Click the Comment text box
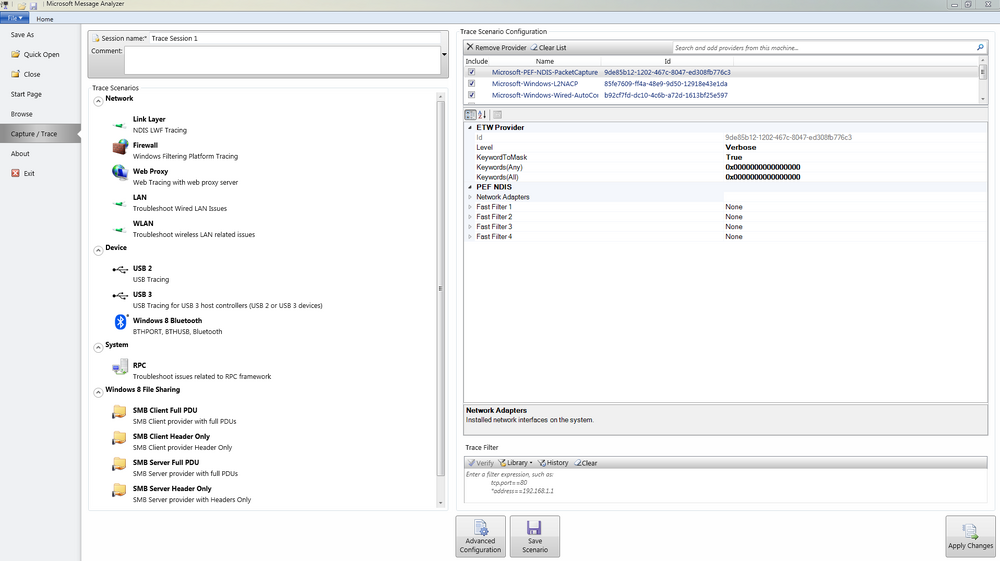 282,61
